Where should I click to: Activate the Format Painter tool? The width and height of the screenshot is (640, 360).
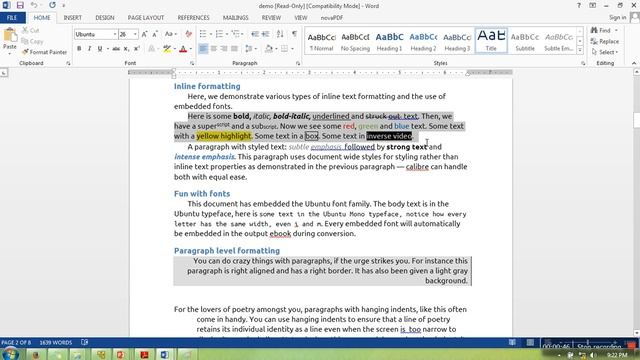(x=44, y=52)
